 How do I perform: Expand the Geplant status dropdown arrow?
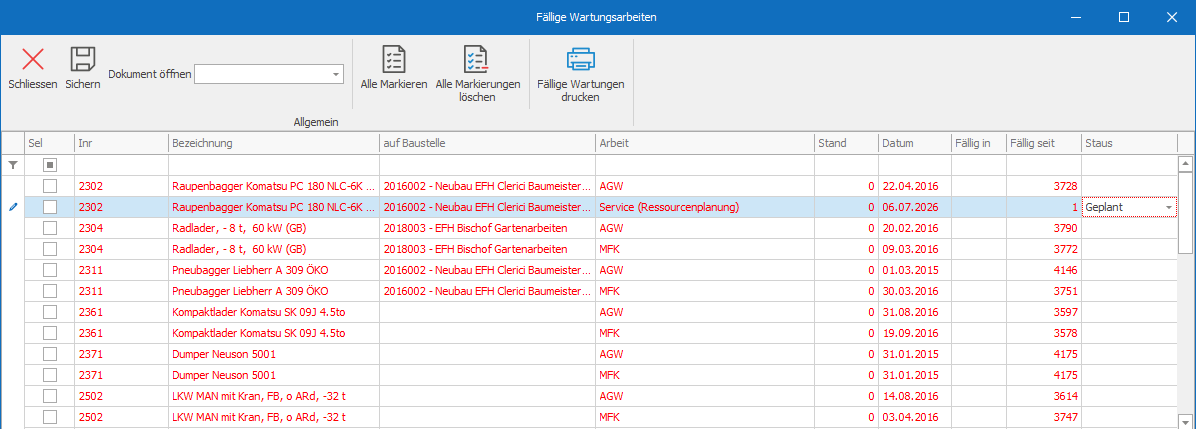tap(1169, 208)
